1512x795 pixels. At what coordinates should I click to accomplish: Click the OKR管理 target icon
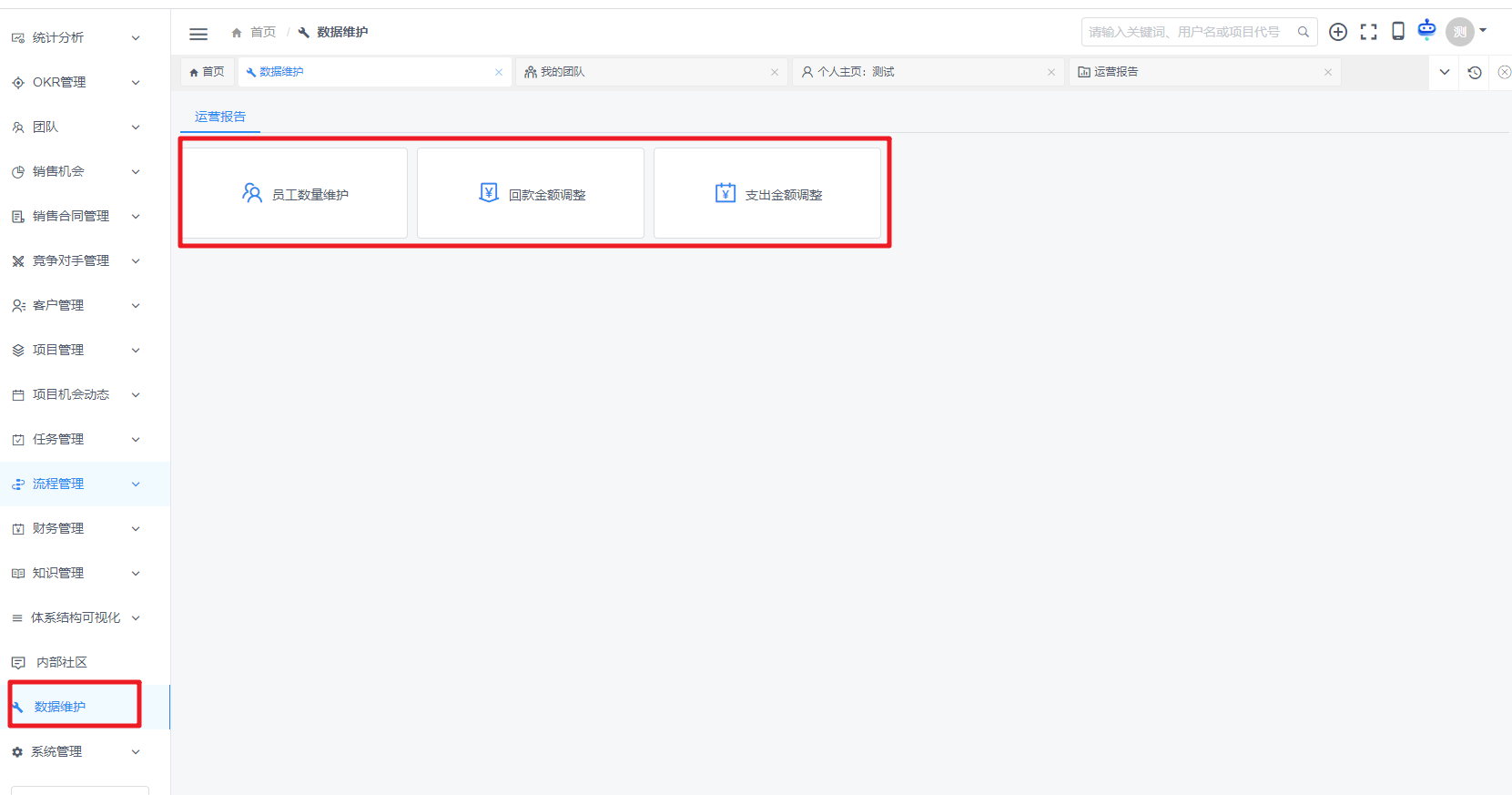(18, 83)
